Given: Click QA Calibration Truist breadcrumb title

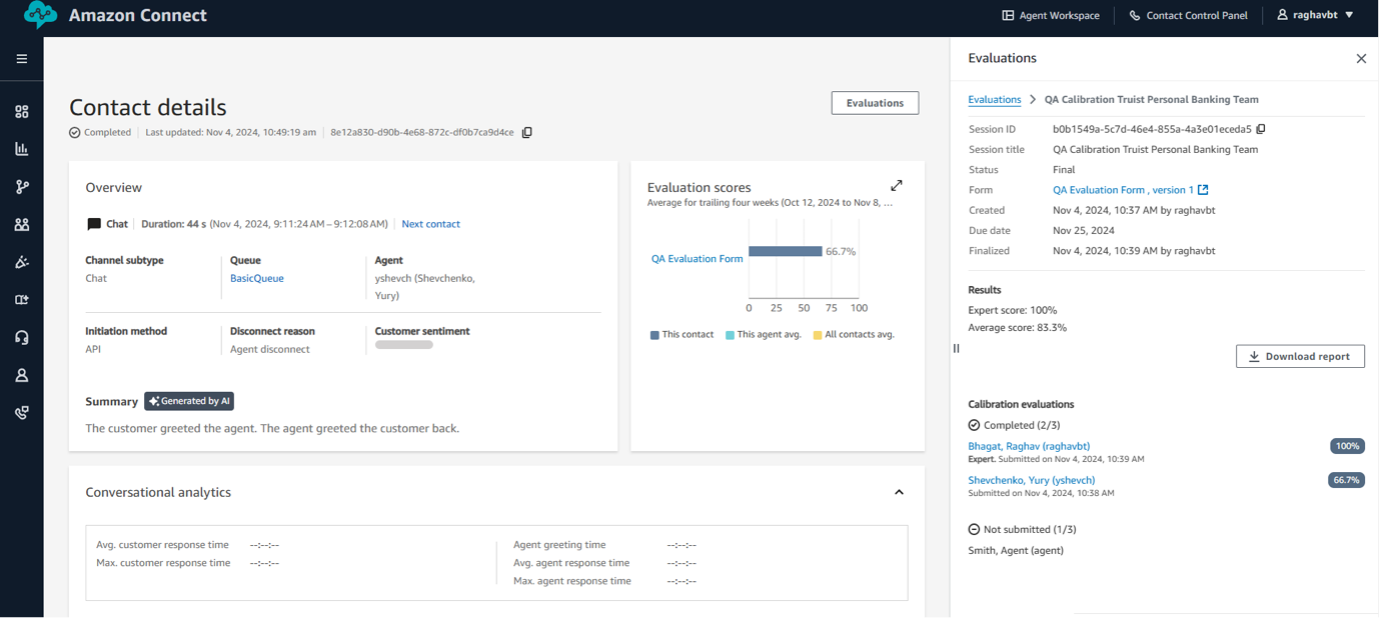Looking at the screenshot, I should (1151, 100).
